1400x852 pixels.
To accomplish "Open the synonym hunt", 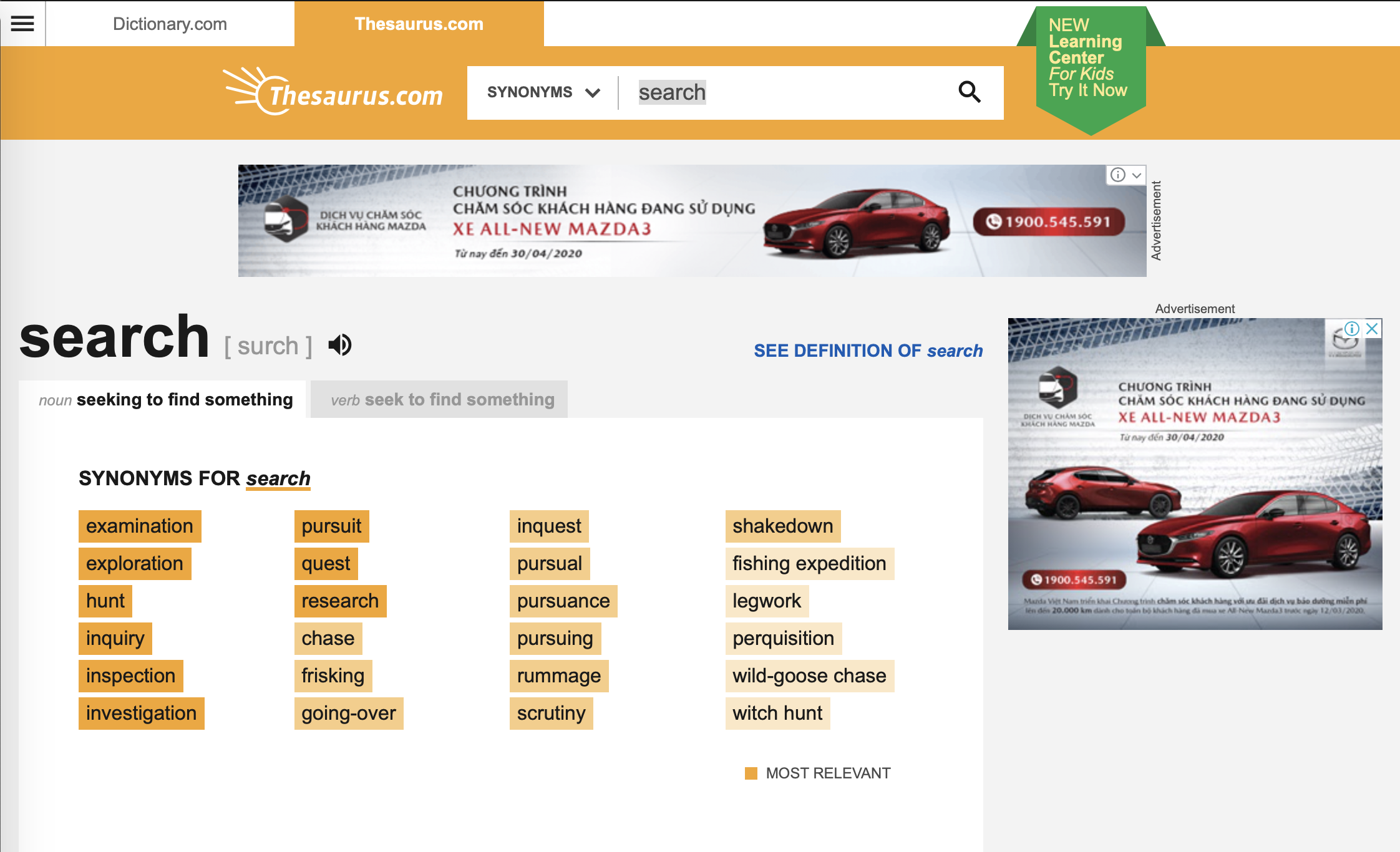I will [105, 601].
